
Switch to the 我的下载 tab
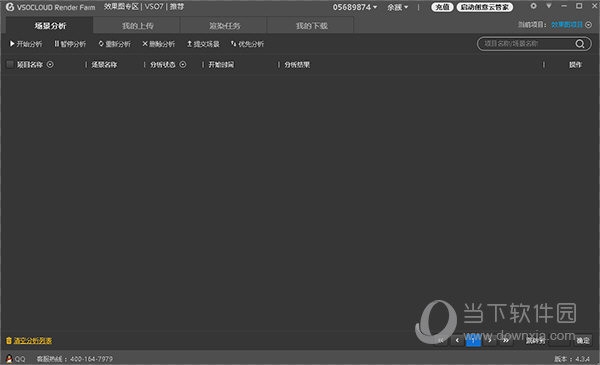point(311,26)
